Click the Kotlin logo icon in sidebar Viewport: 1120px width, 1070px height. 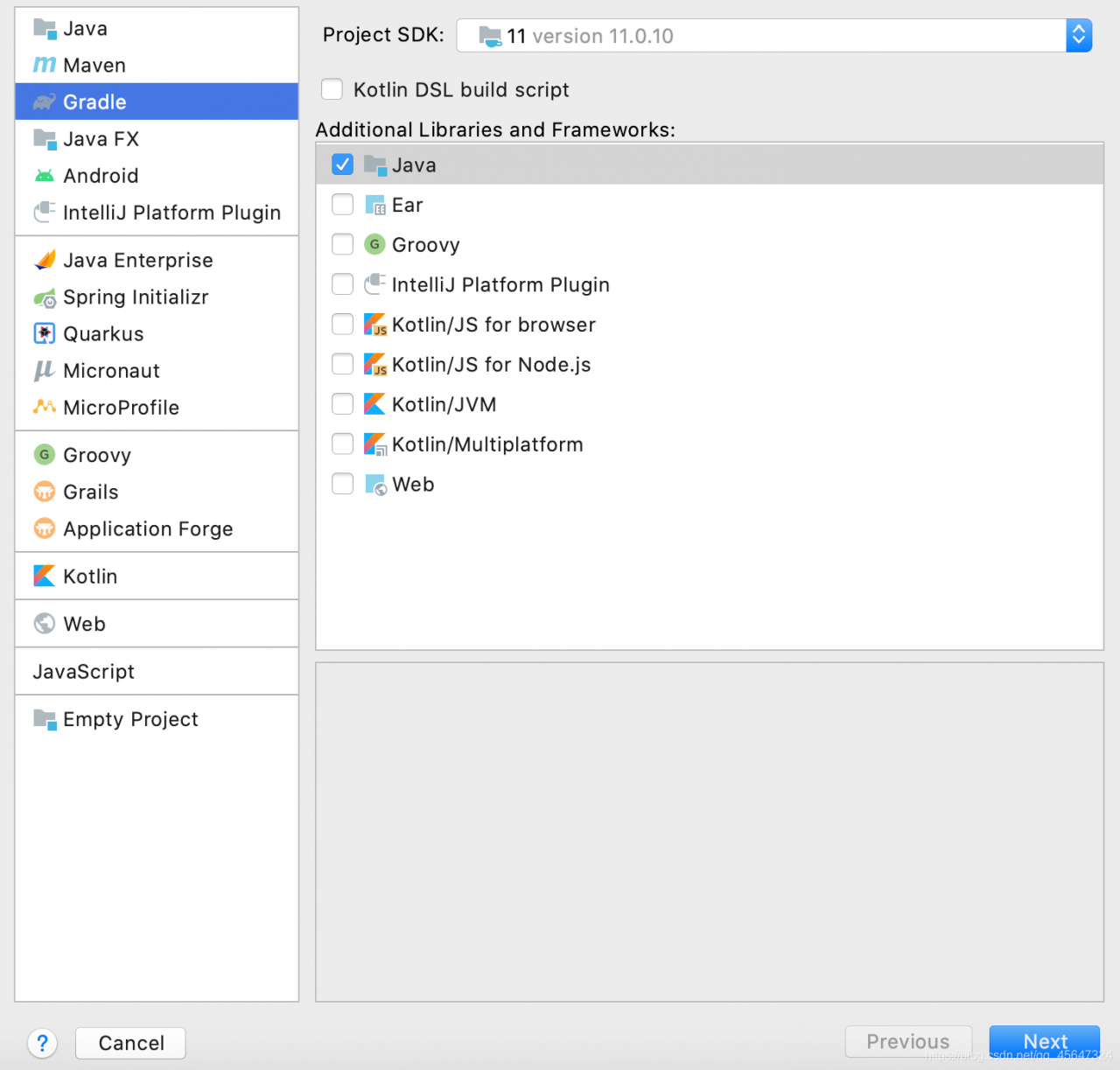click(45, 576)
